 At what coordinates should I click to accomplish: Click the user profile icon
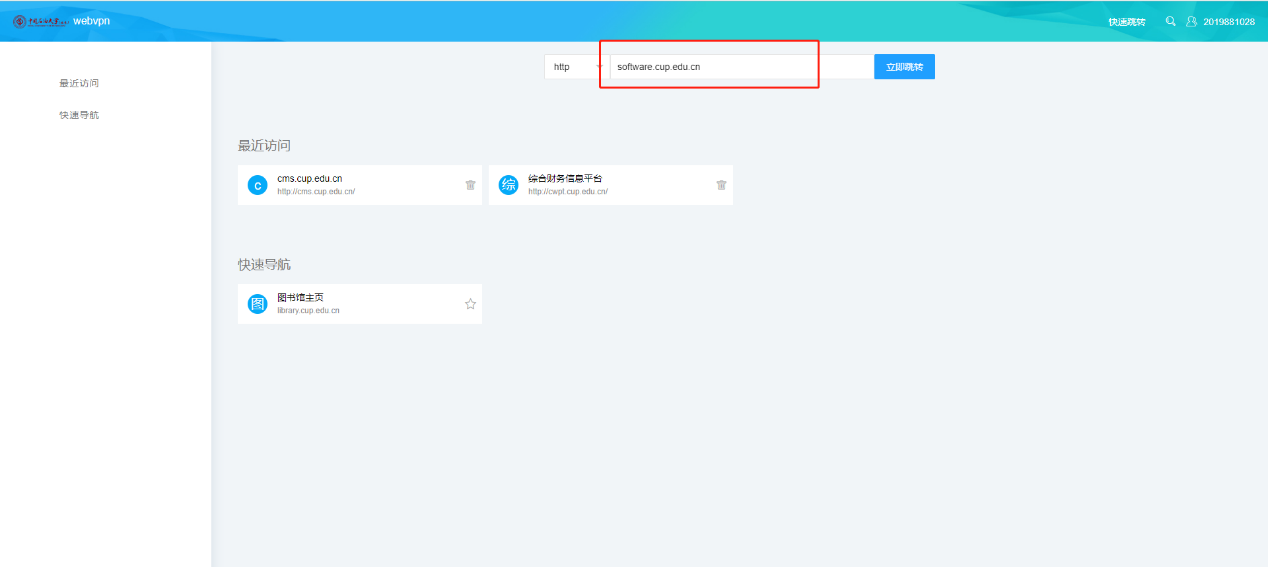click(x=1191, y=21)
